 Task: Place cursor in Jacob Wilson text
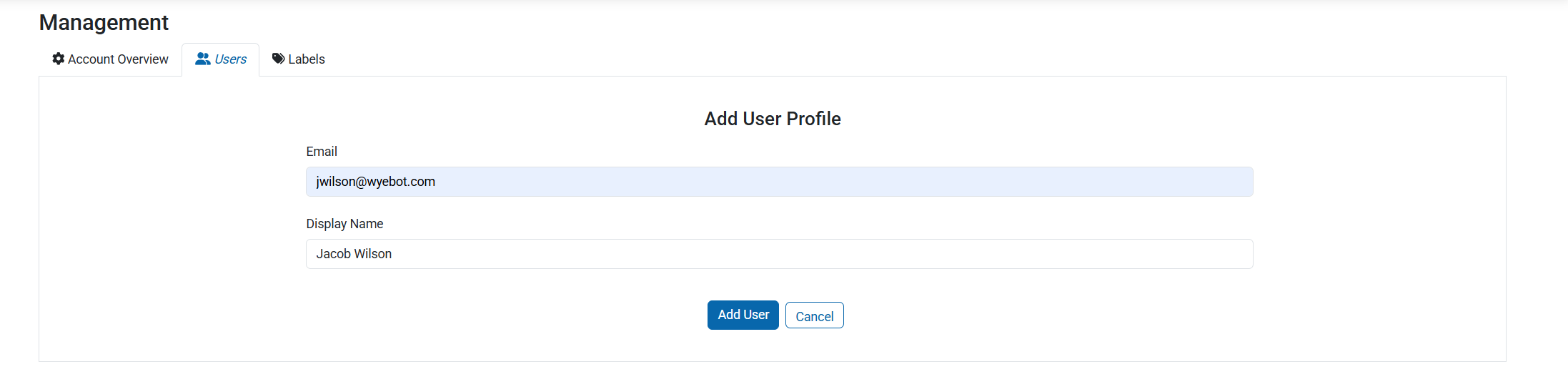pos(354,254)
